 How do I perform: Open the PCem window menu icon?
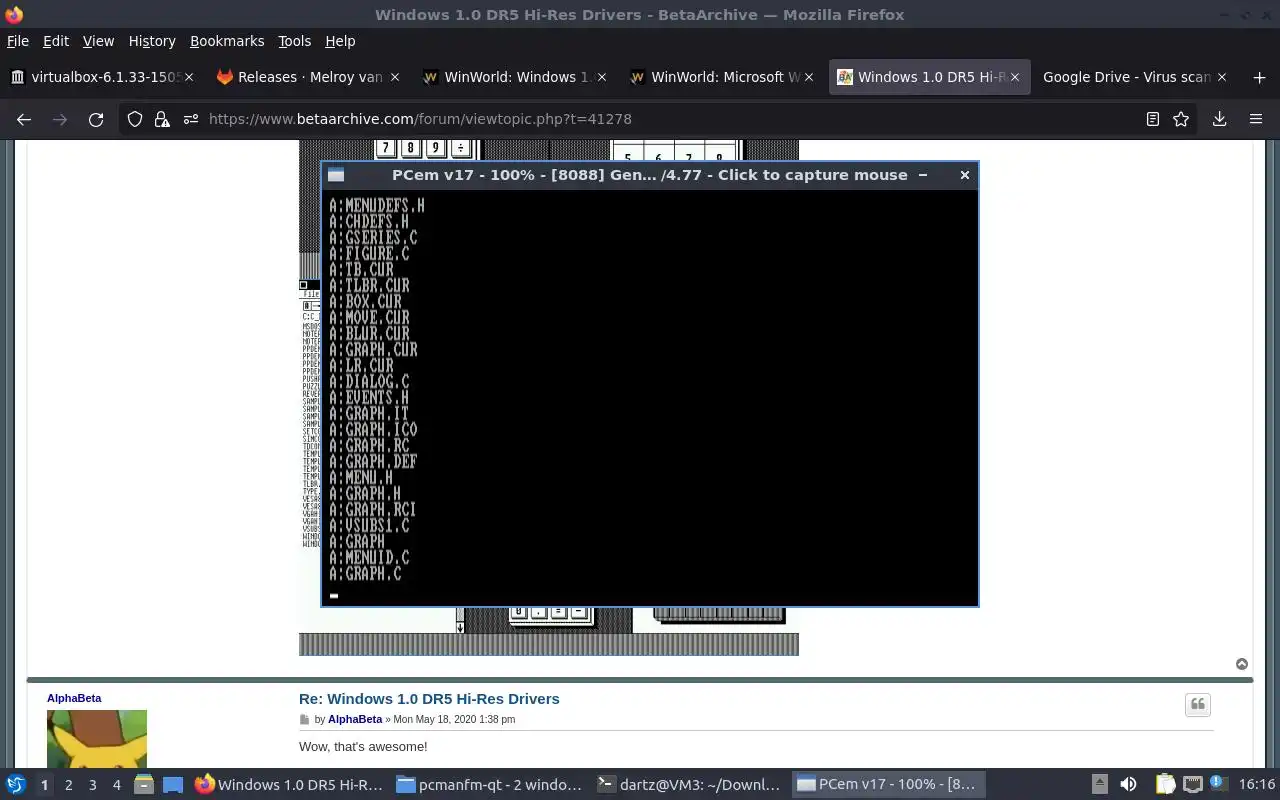tap(336, 175)
